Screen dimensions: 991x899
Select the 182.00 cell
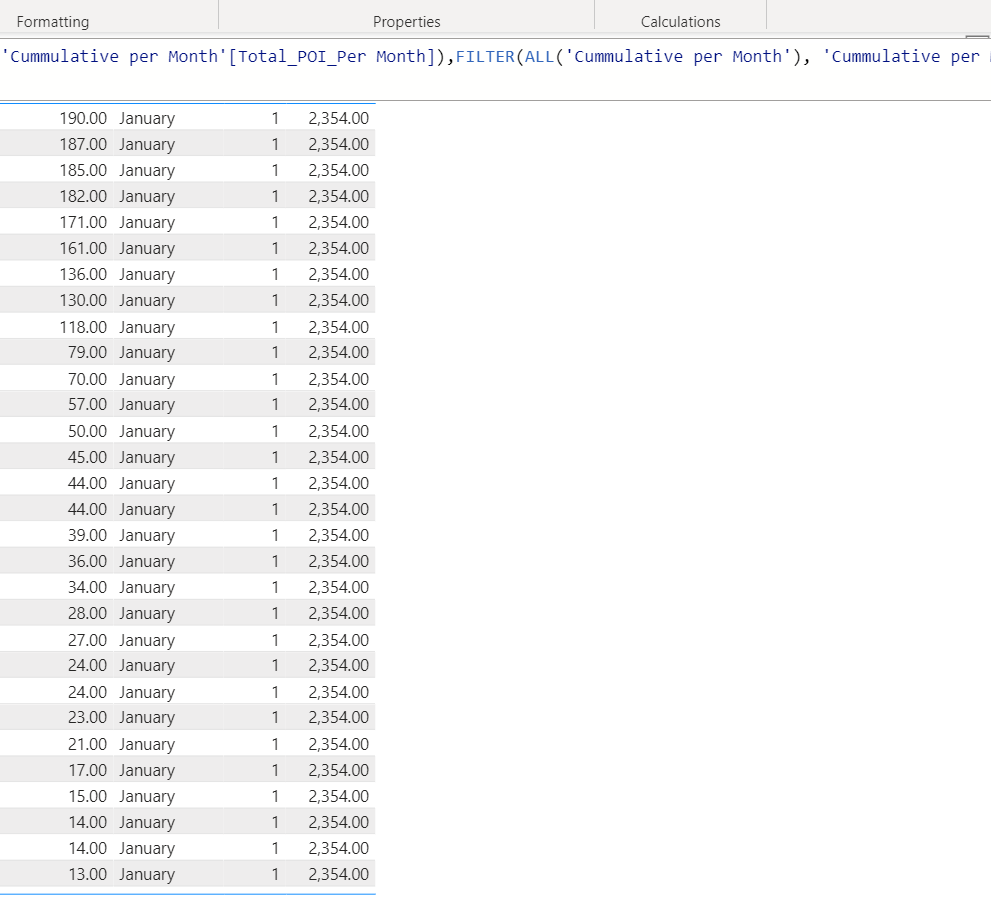[x=83, y=196]
